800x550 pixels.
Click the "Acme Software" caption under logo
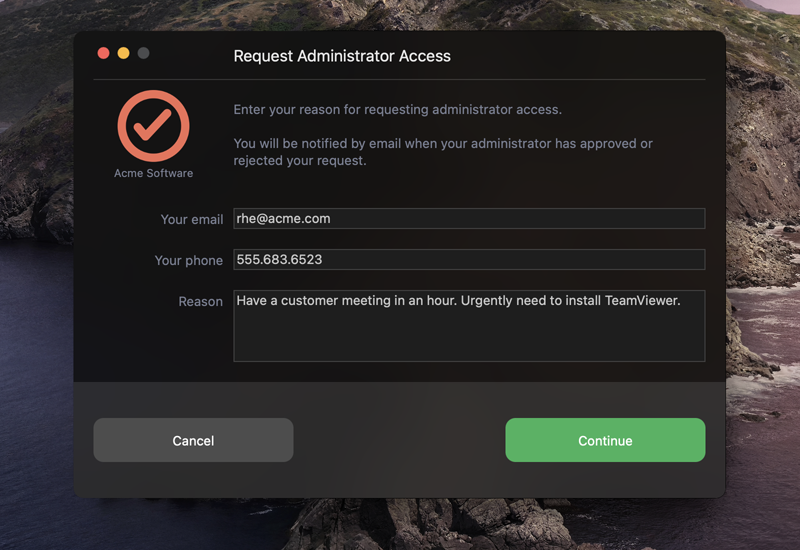[x=154, y=173]
